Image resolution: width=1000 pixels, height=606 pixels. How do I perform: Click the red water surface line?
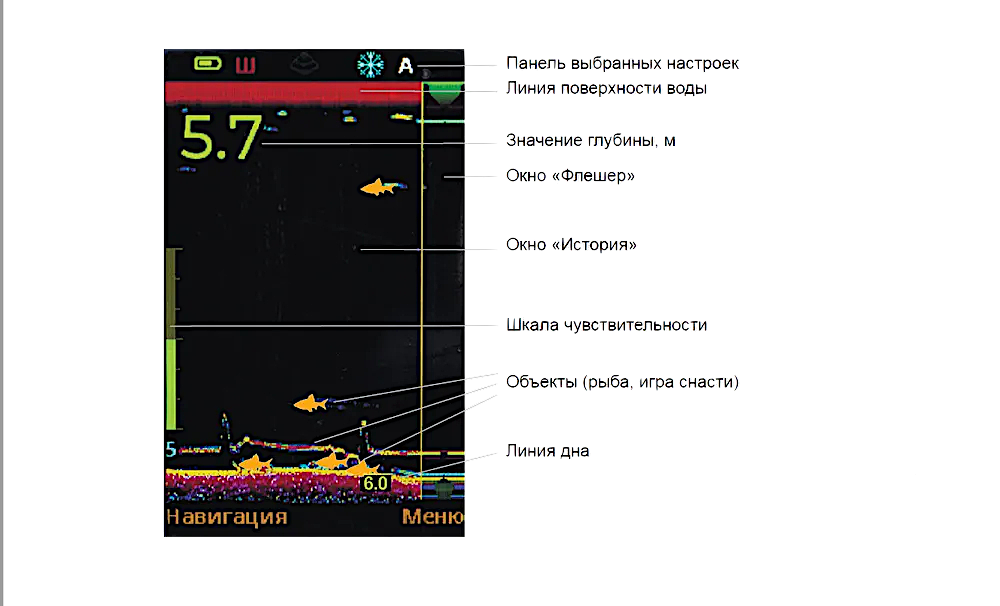290,93
